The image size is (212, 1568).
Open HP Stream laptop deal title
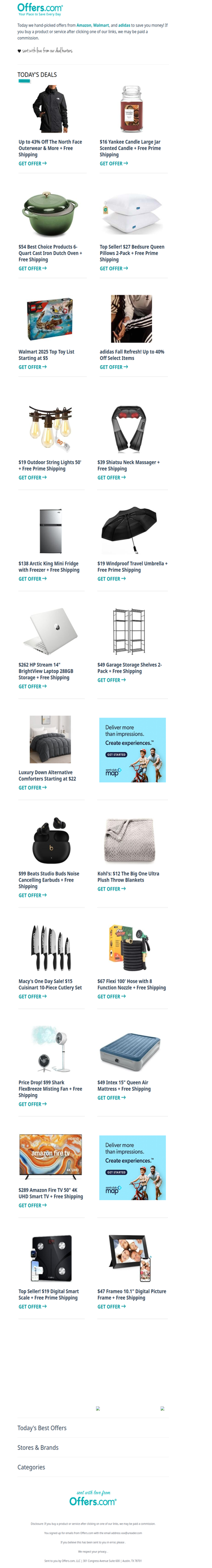(x=46, y=672)
